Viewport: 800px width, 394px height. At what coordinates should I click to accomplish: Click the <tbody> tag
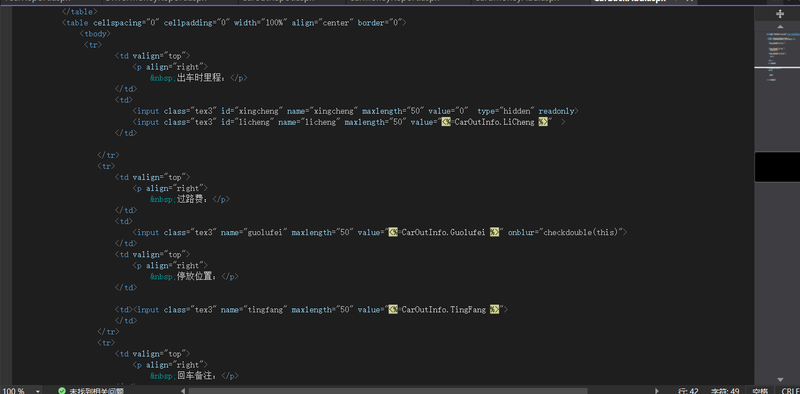95,34
